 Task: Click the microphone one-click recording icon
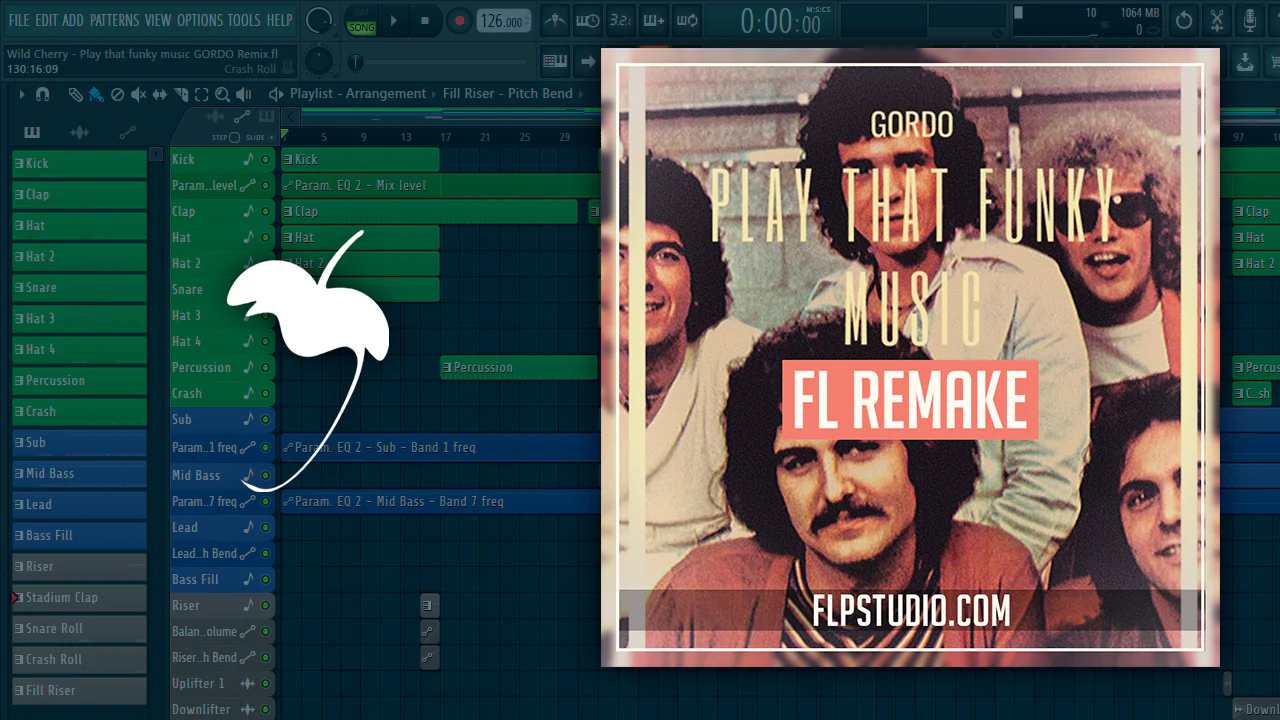[x=1250, y=20]
